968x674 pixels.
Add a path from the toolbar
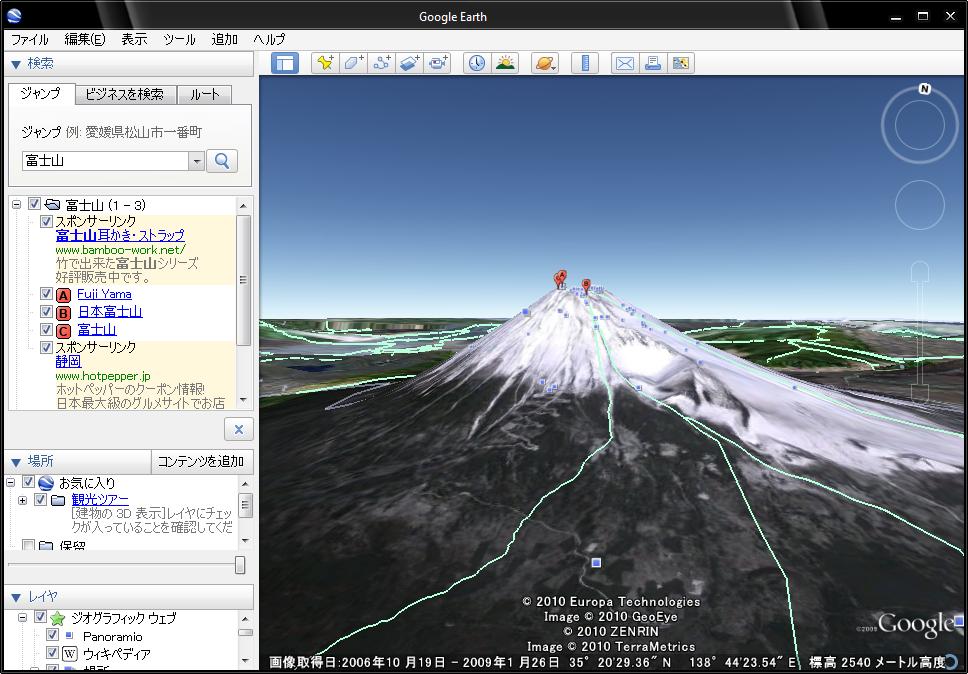(x=382, y=63)
